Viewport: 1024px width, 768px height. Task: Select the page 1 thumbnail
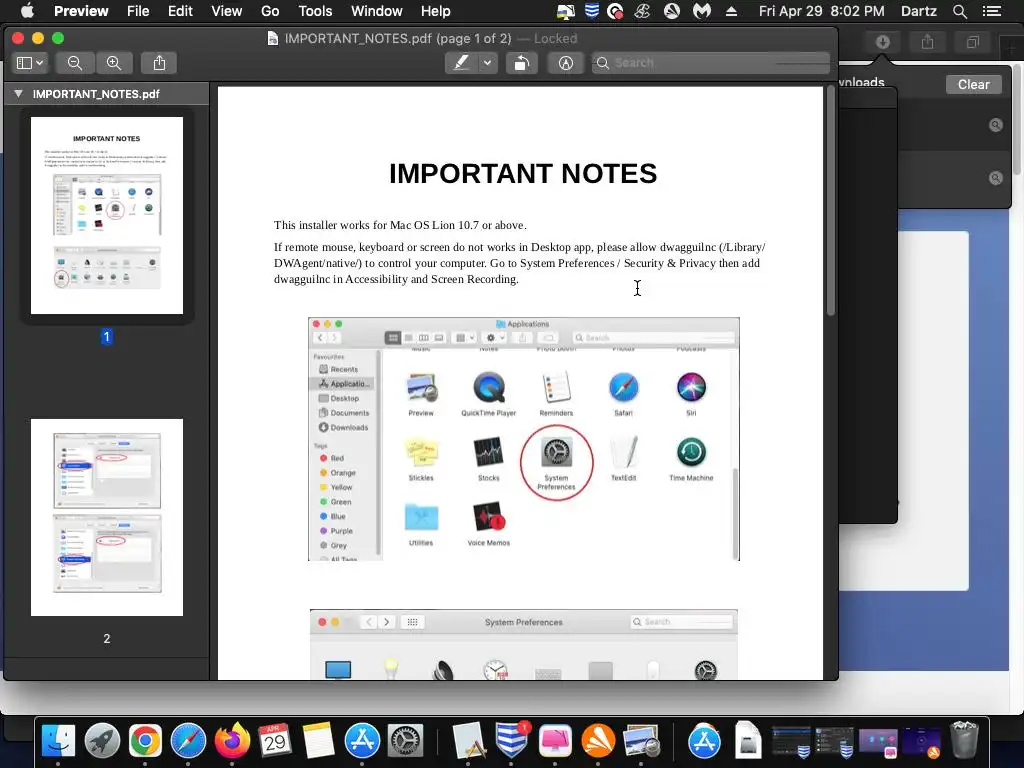tap(107, 216)
